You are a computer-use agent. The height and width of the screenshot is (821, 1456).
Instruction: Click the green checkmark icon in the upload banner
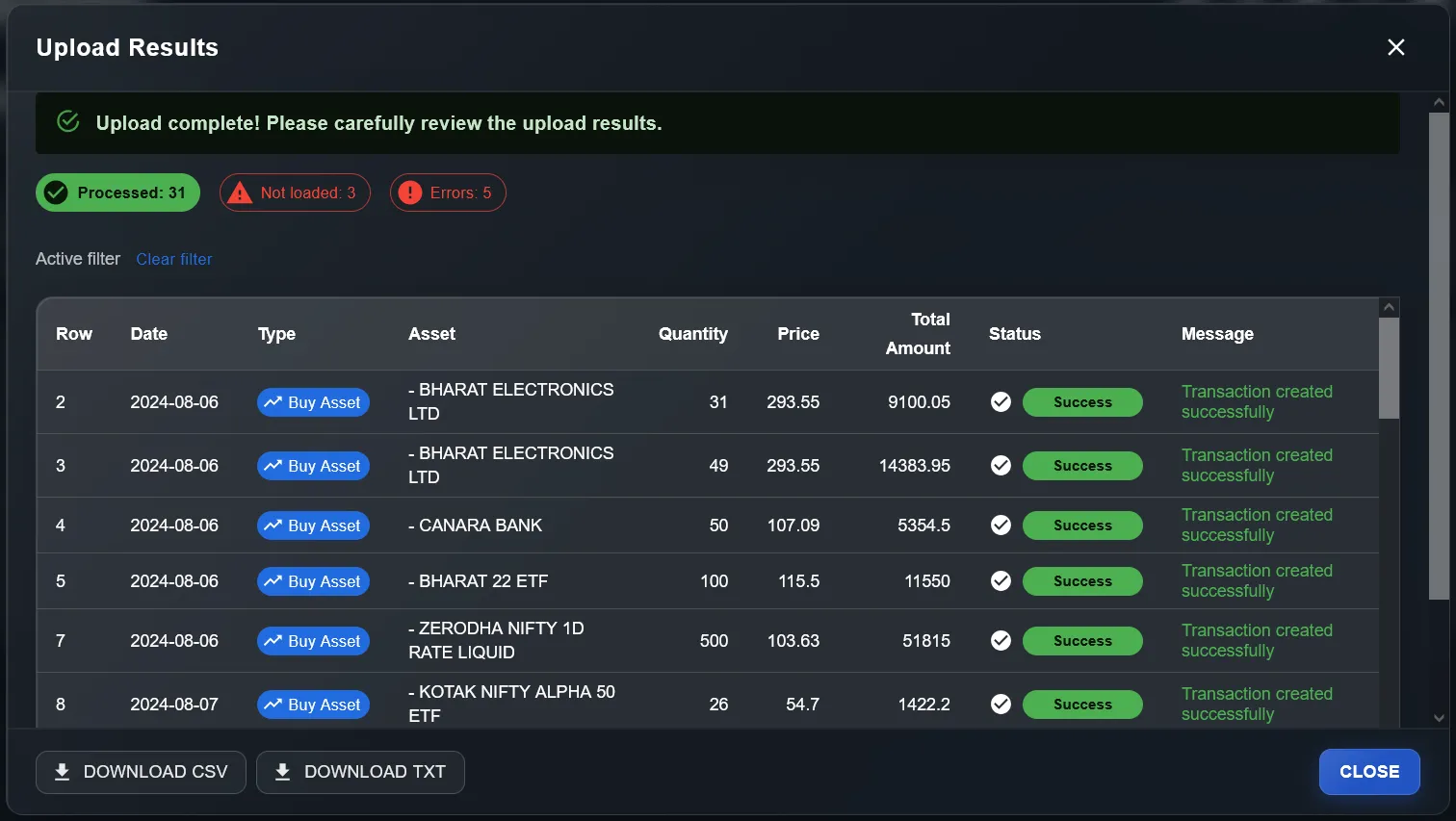(66, 122)
